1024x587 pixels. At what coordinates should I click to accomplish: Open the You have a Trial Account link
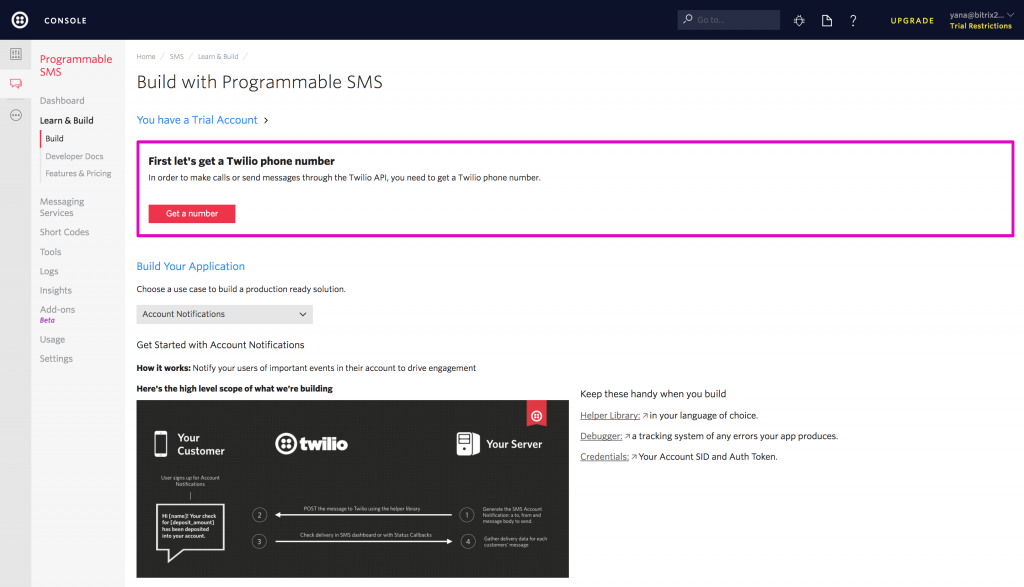197,120
